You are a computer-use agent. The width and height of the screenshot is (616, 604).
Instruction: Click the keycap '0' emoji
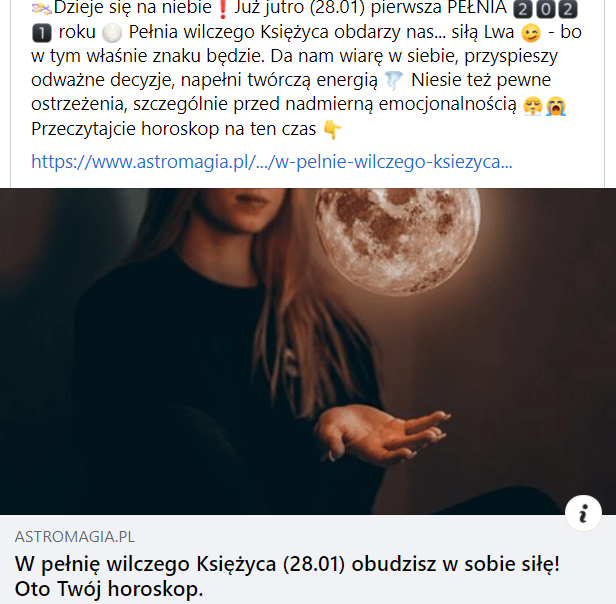pyautogui.click(x=545, y=9)
